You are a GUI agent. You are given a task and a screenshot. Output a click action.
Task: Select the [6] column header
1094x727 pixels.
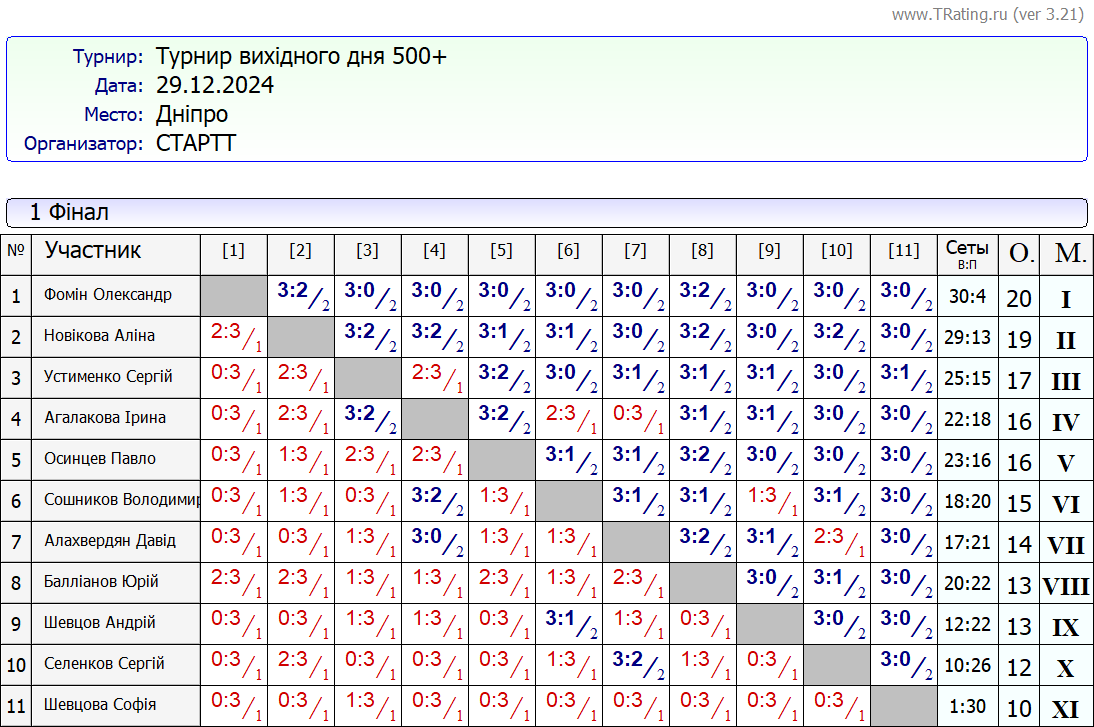568,251
